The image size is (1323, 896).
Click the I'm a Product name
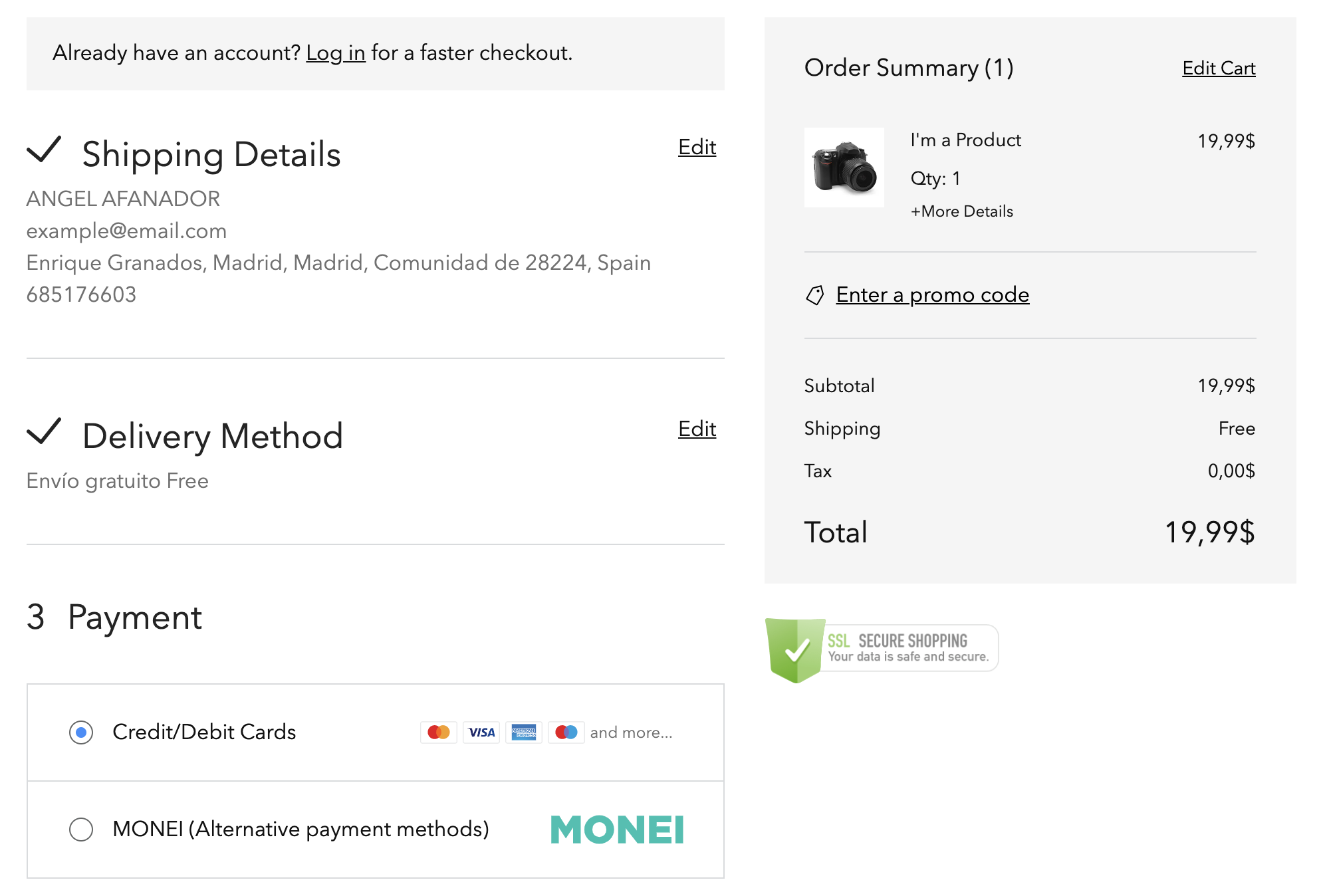coord(966,140)
